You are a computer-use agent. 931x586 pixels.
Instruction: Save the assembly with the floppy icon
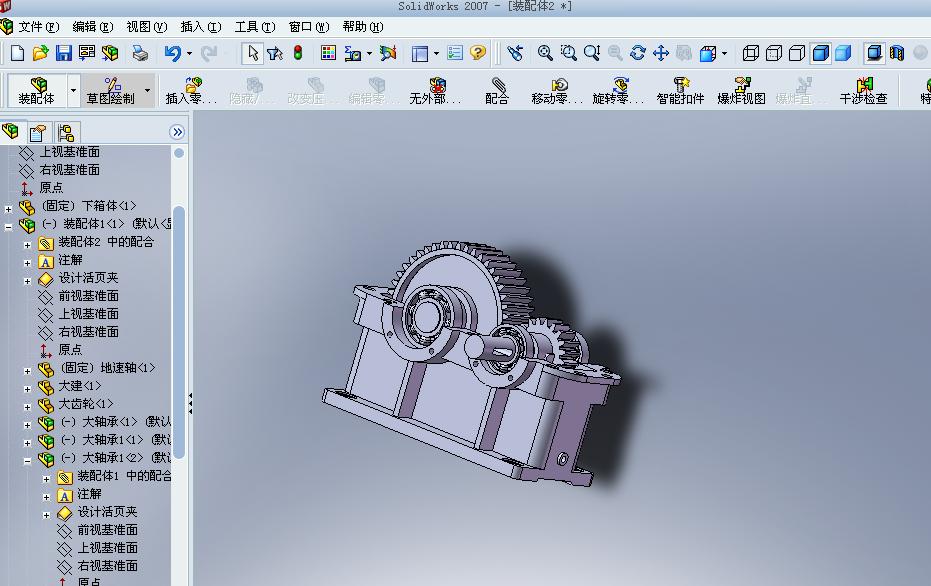(x=64, y=53)
